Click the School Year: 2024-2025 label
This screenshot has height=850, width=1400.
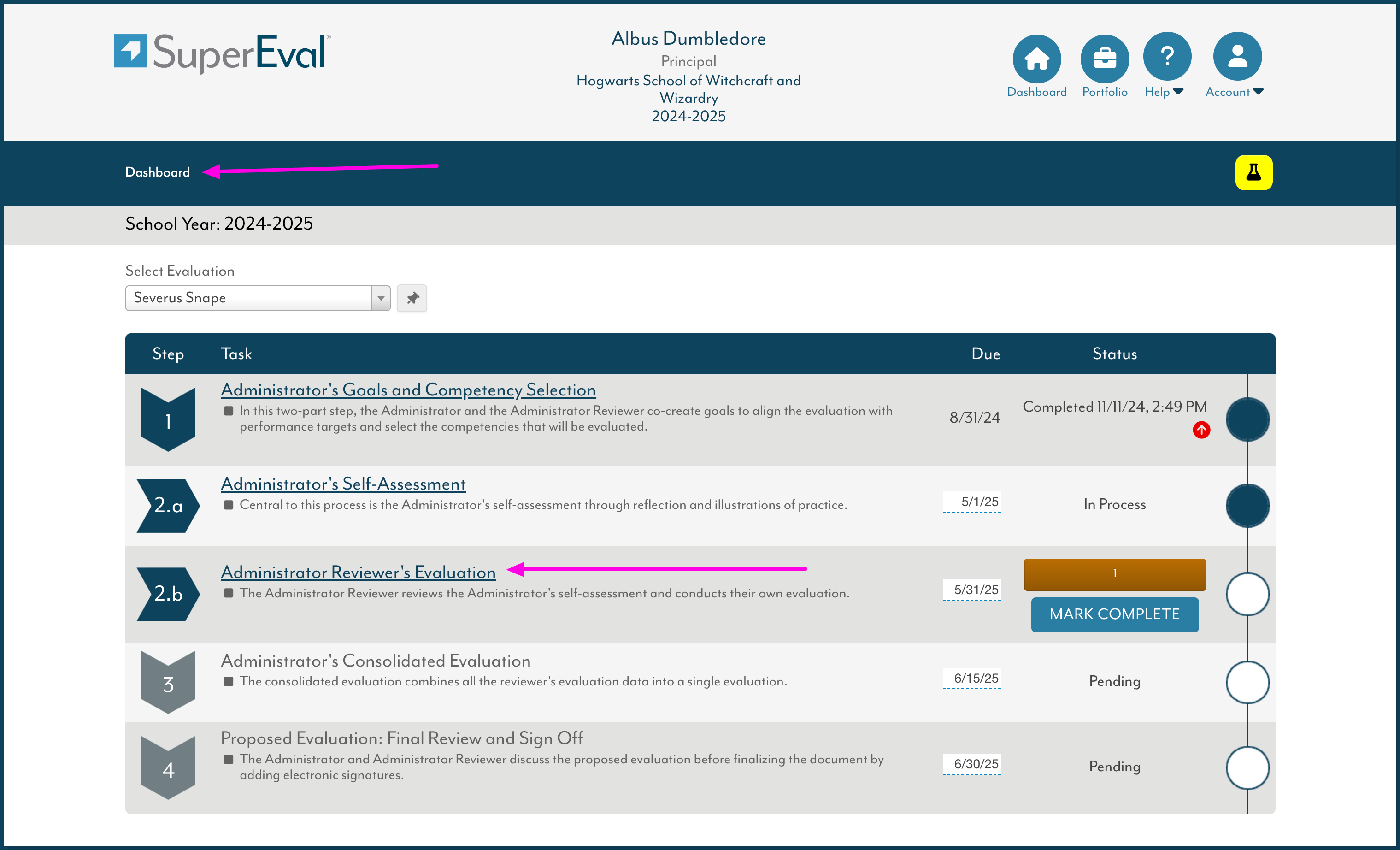point(219,224)
